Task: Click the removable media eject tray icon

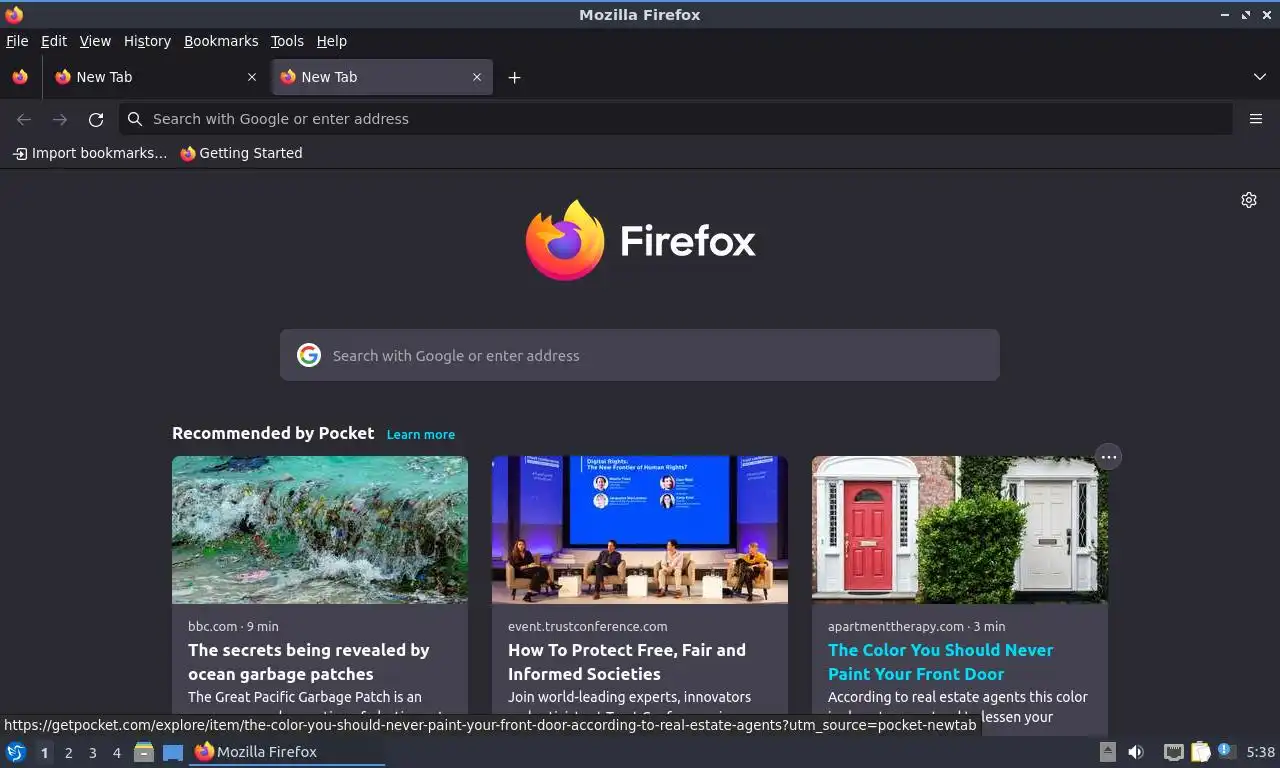Action: click(1108, 752)
